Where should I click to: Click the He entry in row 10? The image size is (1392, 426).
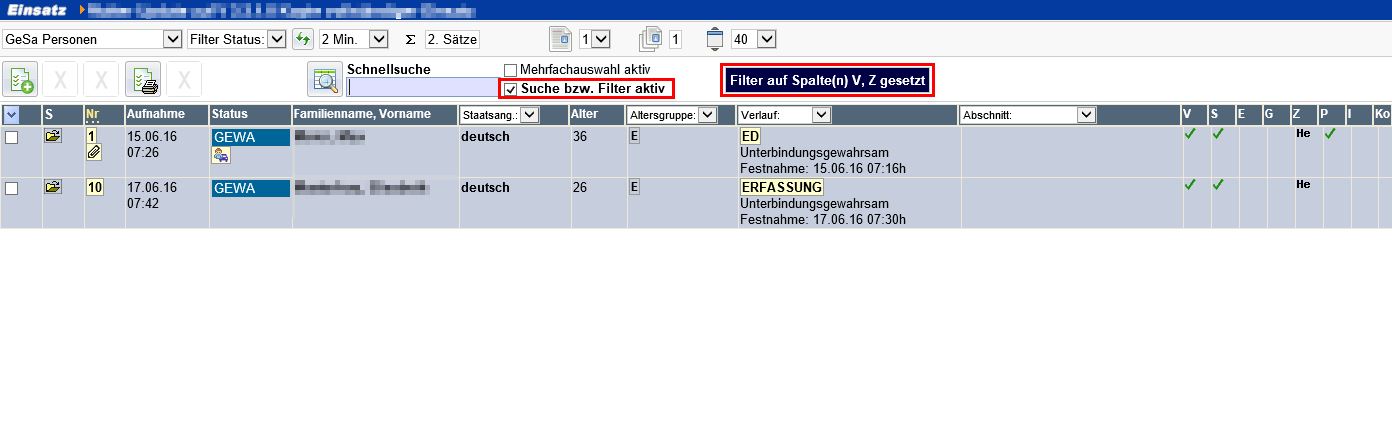pyautogui.click(x=1303, y=184)
